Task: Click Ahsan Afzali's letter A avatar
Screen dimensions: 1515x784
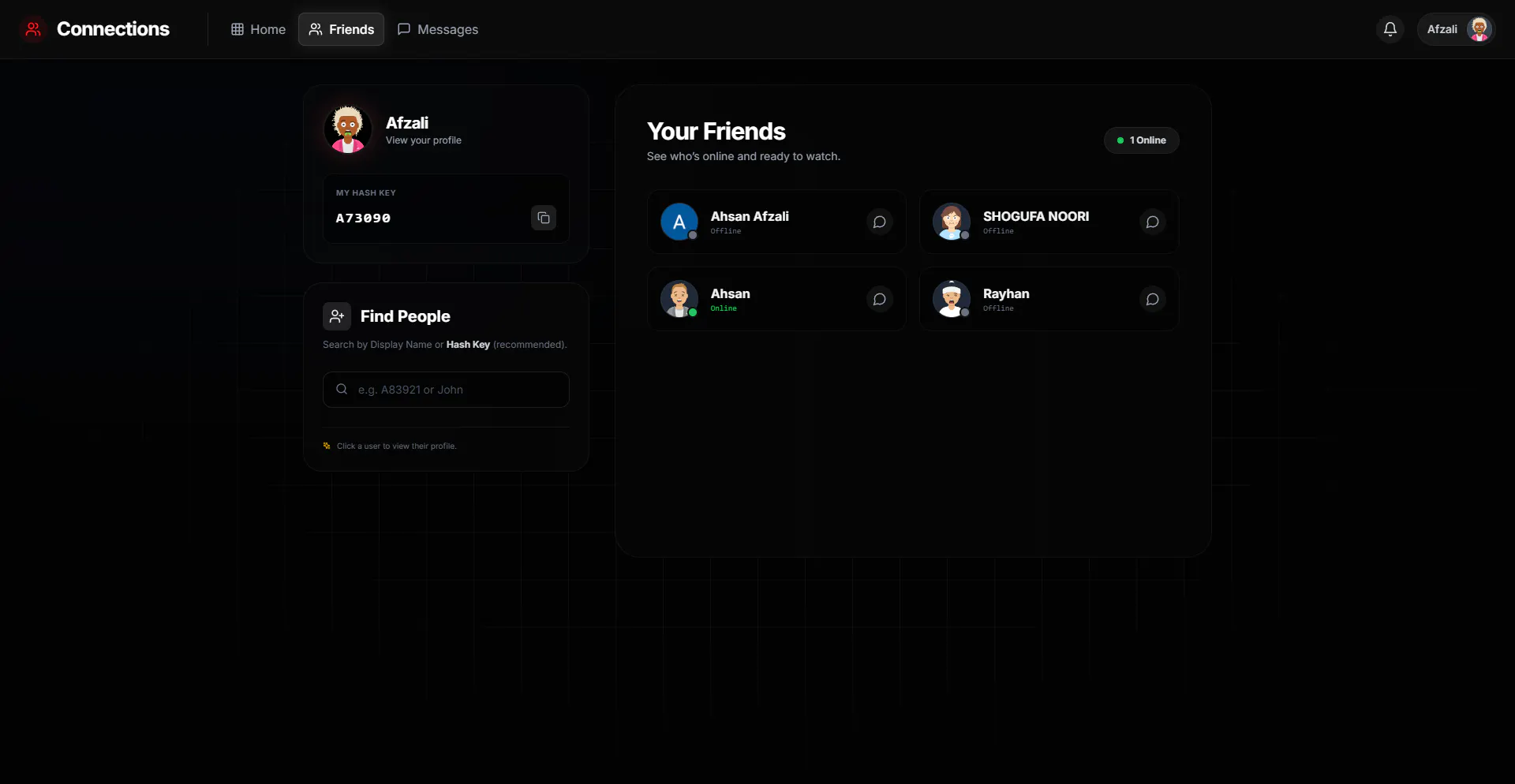Action: coord(679,222)
